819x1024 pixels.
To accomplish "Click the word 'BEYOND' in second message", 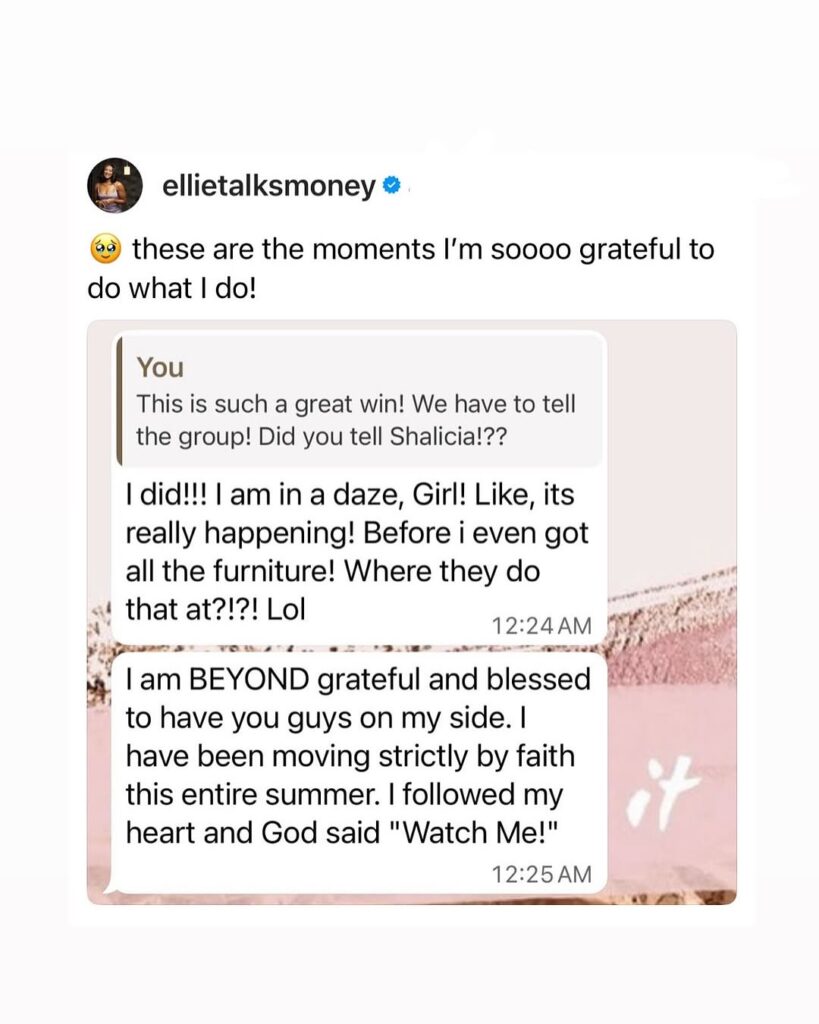I will (249, 680).
